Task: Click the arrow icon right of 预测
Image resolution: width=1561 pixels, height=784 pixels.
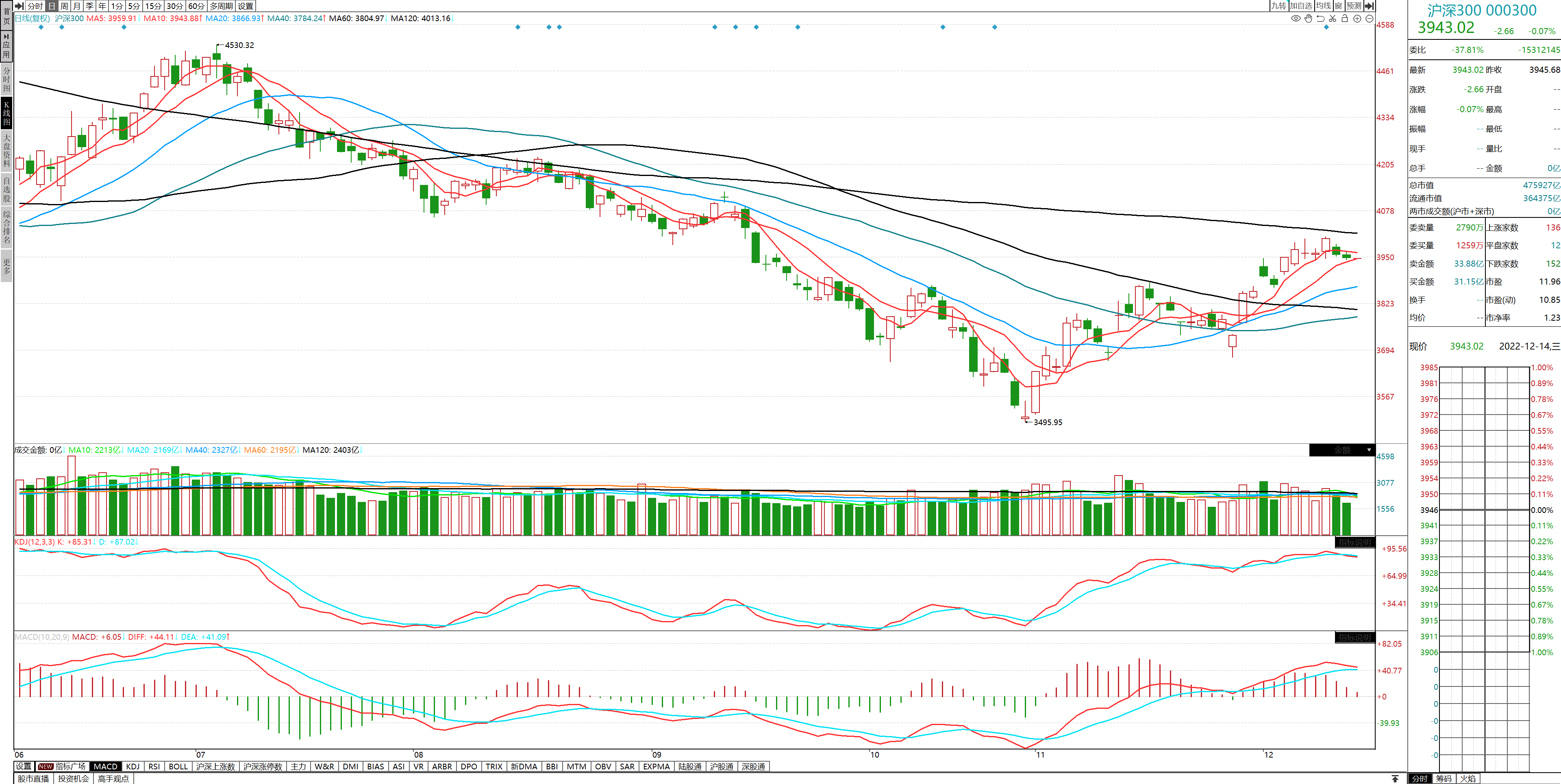Action: point(1369,6)
